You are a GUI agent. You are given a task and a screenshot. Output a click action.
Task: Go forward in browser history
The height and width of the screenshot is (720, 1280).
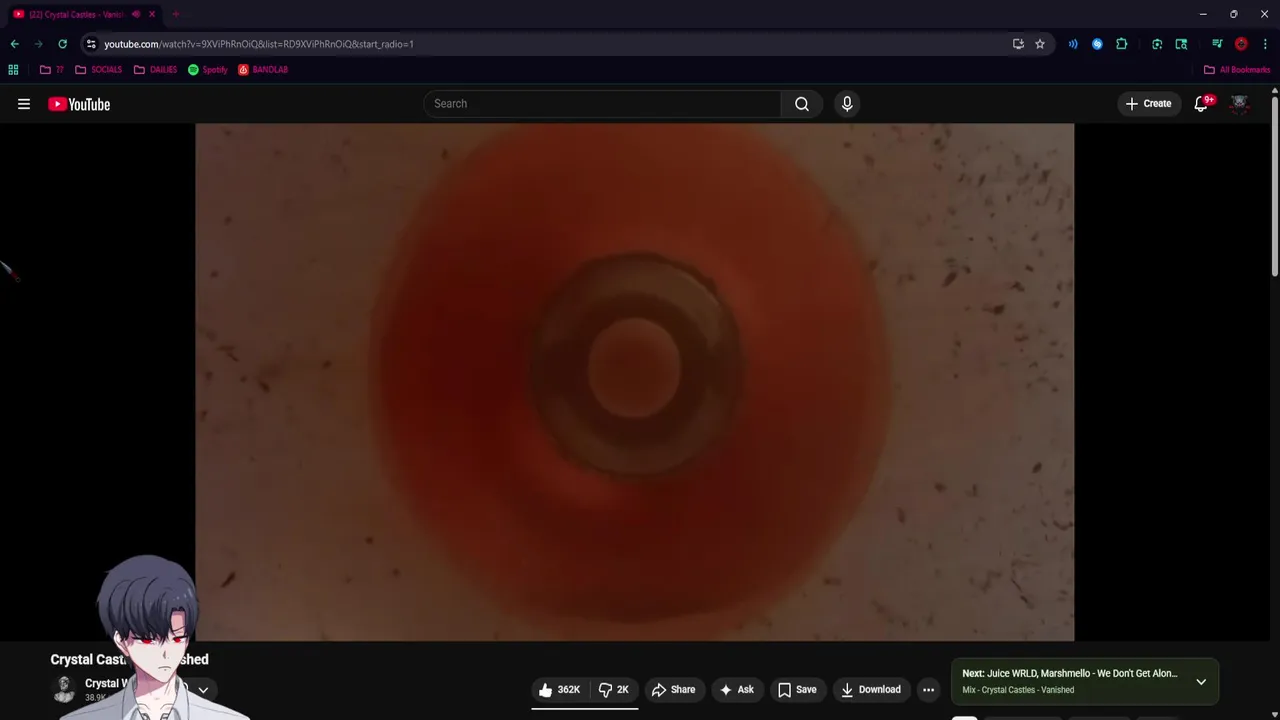[38, 44]
